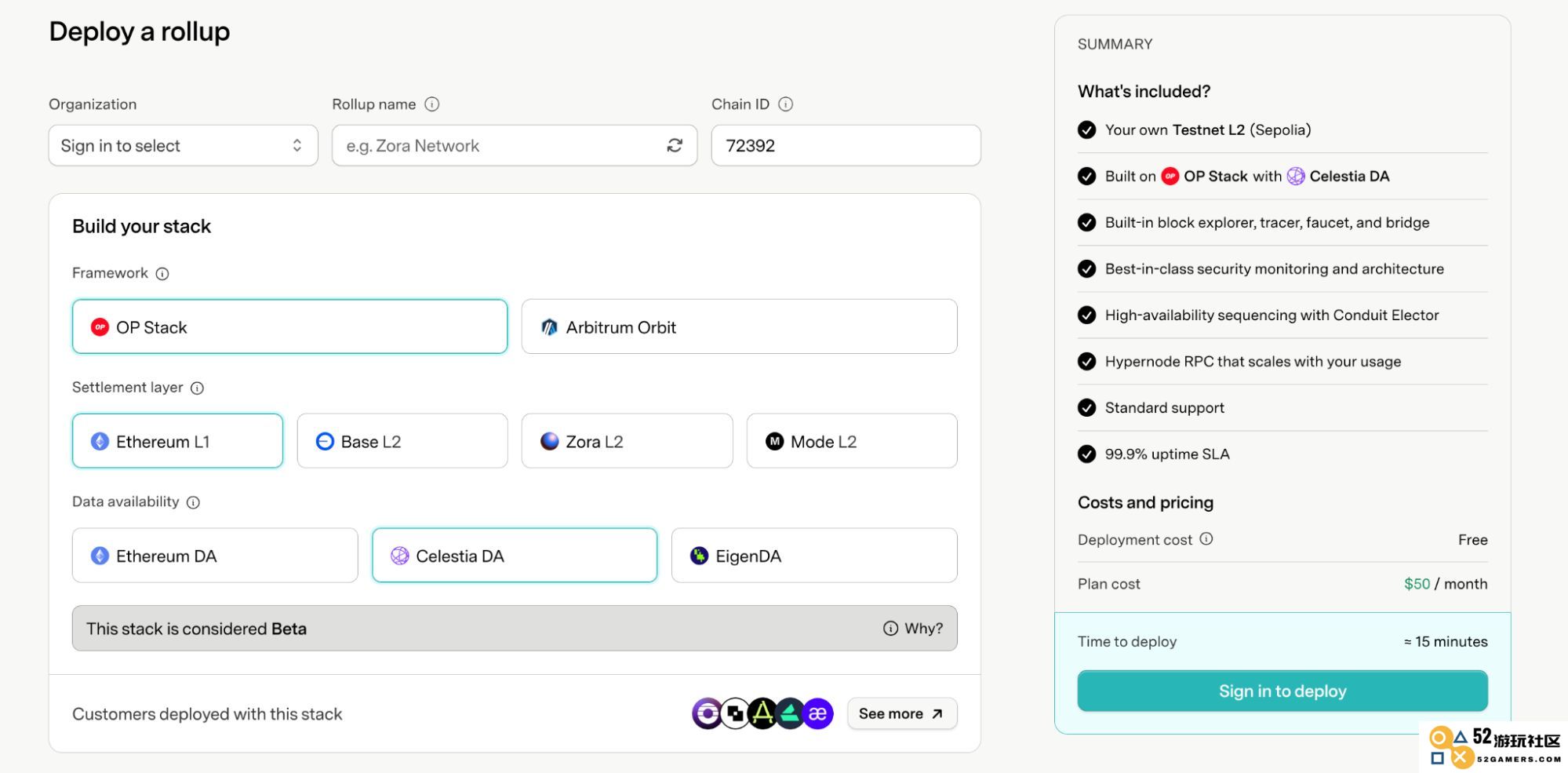
Task: Open See more customers link
Action: pyautogui.click(x=902, y=713)
